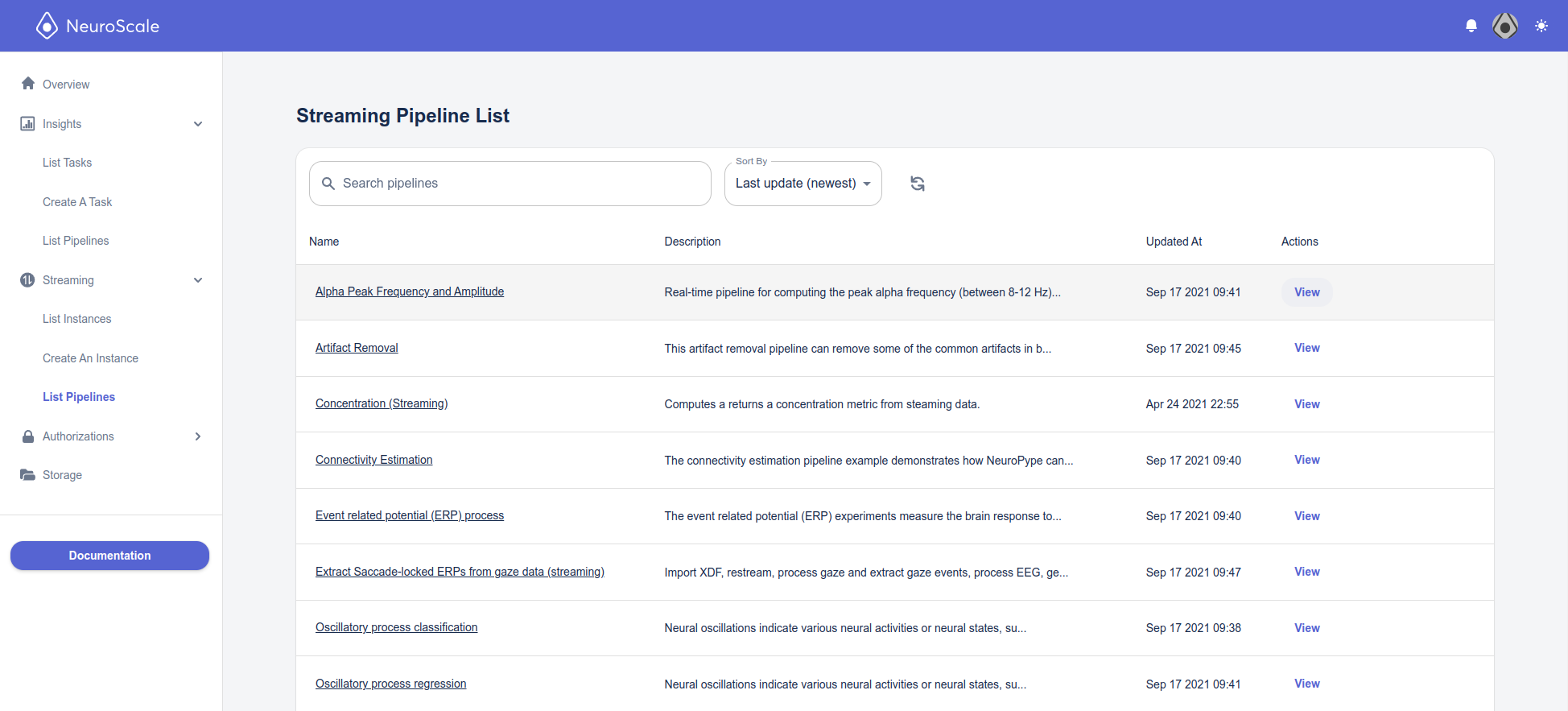Click the Storage folder icon

28,474
